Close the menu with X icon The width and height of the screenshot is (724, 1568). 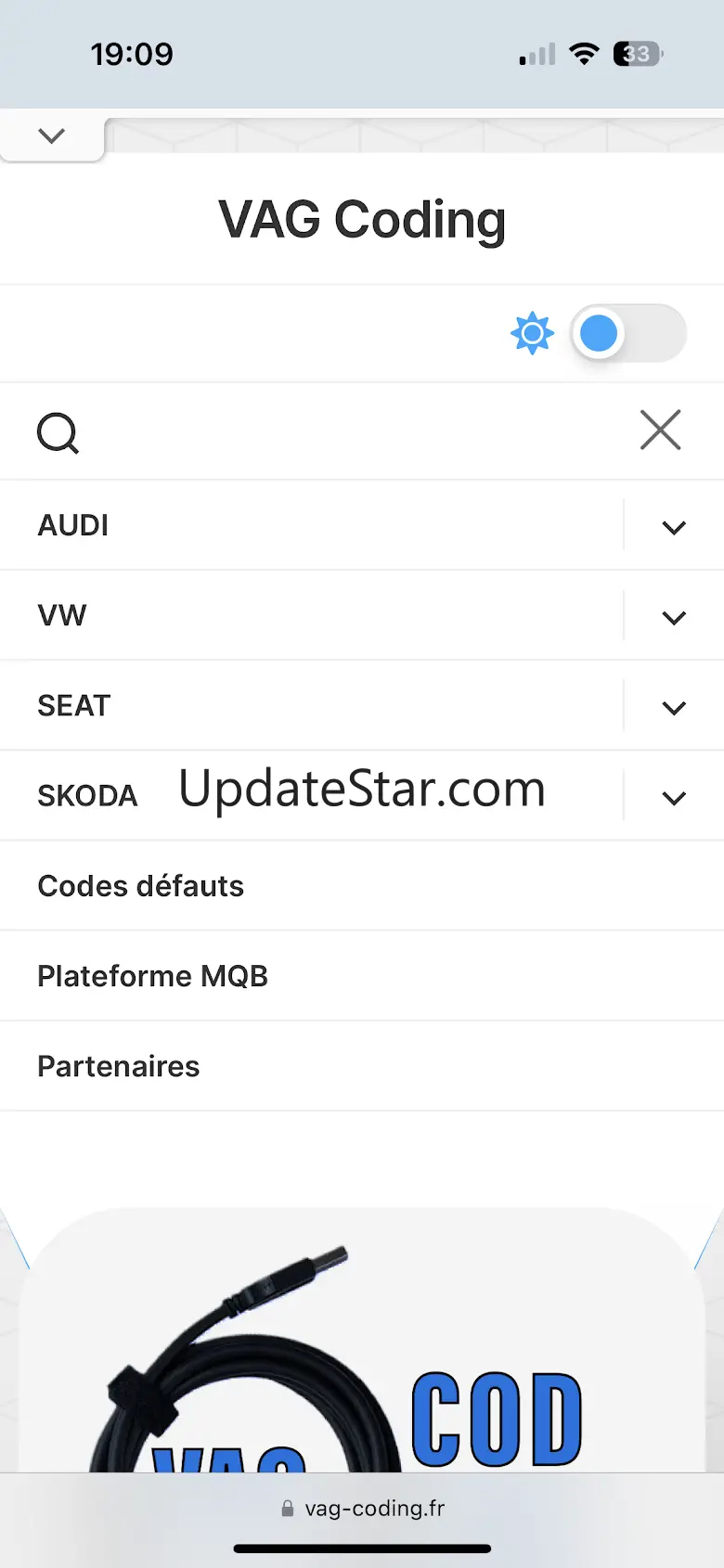[660, 431]
